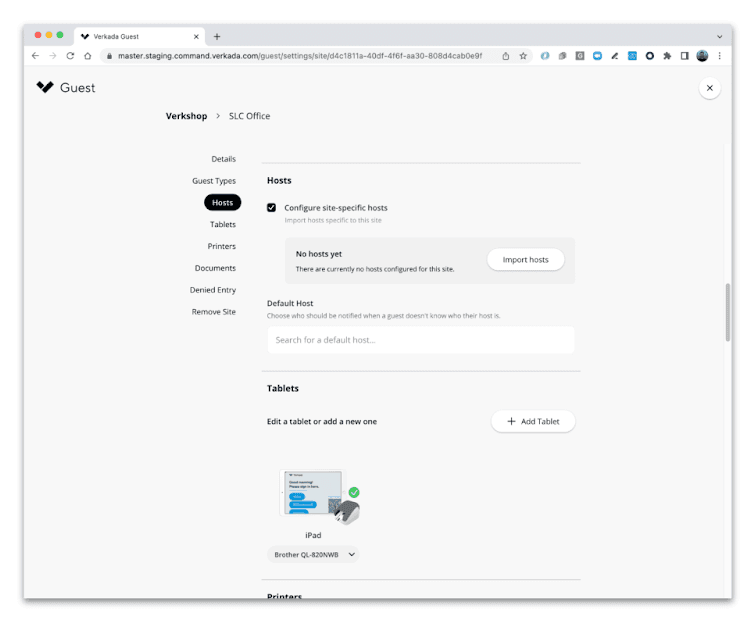The height and width of the screenshot is (625, 751).
Task: Uncheck Configure site-specific hosts checkbox
Action: click(272, 207)
